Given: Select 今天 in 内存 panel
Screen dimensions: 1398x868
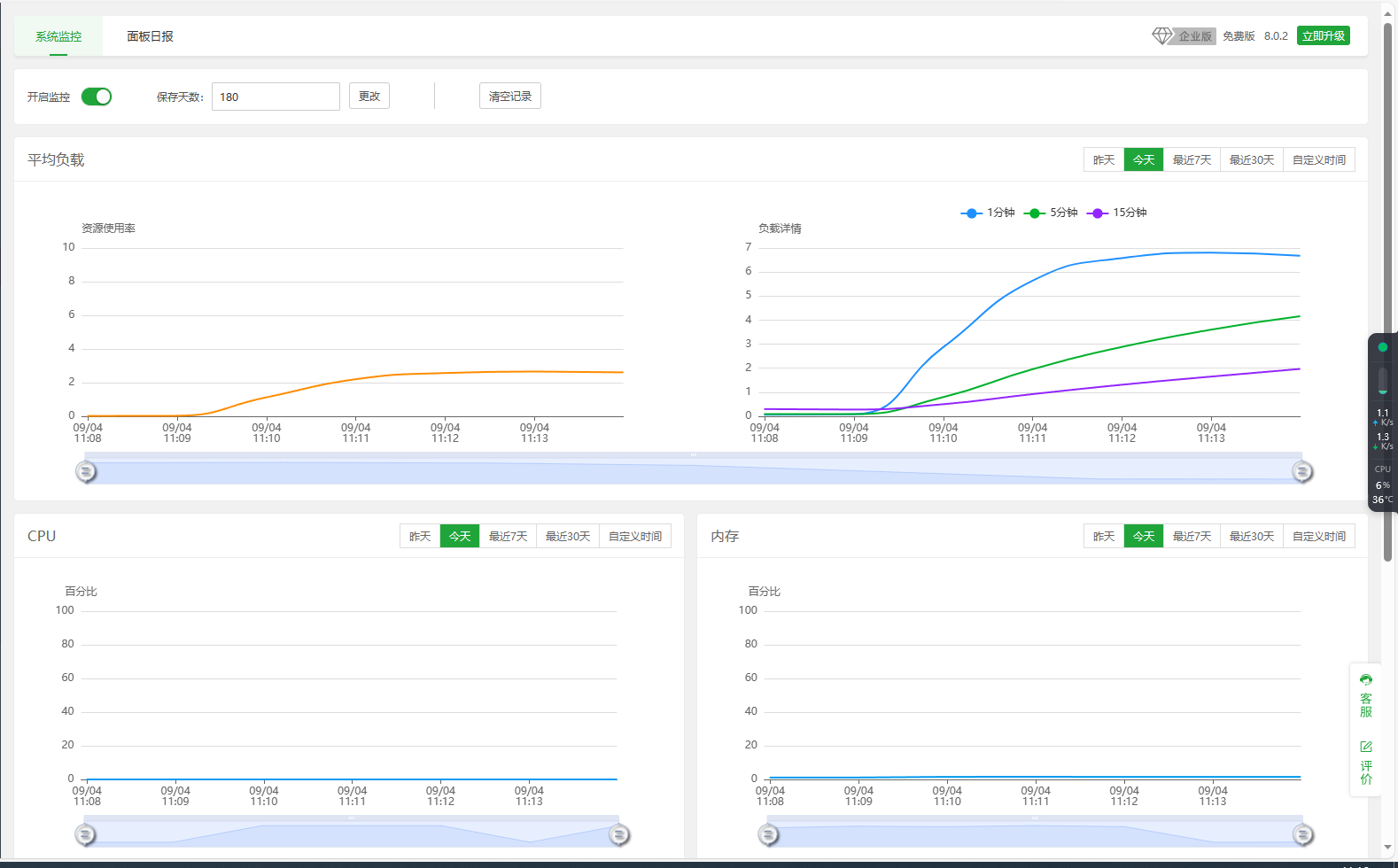Looking at the screenshot, I should coord(1144,536).
